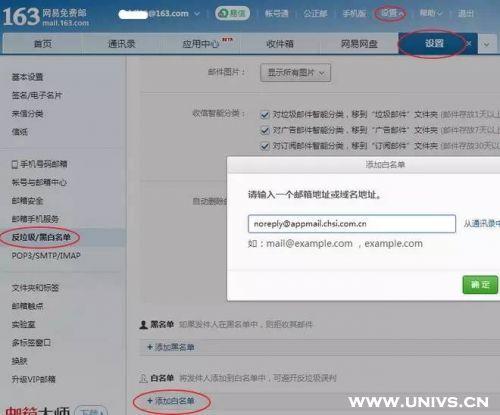
Task: Toggle 对订阅邮件智能分类 checkbox
Action: coord(265,146)
